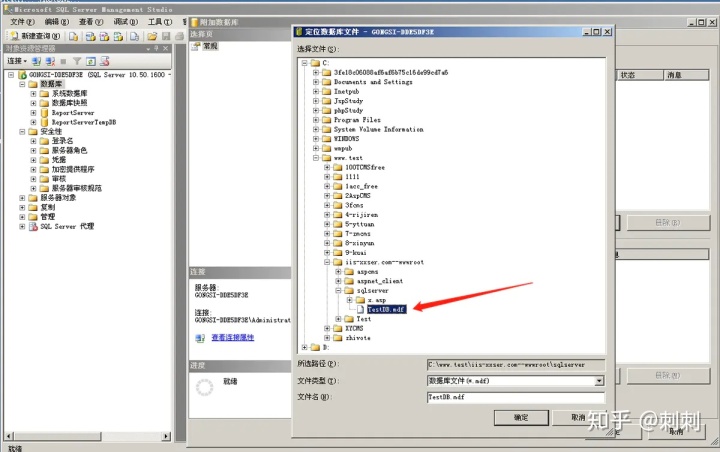720x452 pixels.
Task: Collapse the C: drive node
Action: (x=304, y=63)
